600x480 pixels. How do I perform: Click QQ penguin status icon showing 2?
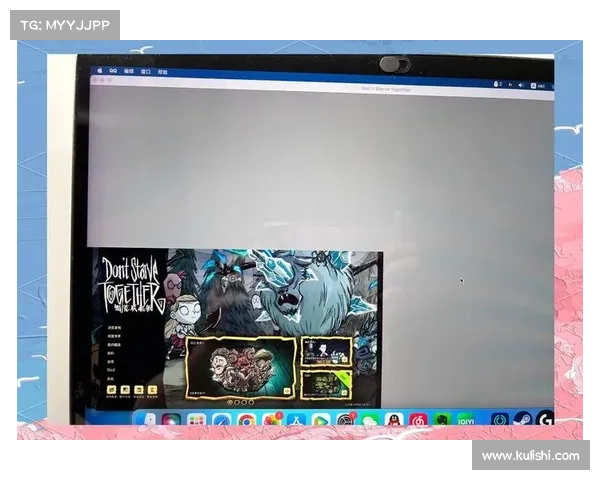coord(497,84)
